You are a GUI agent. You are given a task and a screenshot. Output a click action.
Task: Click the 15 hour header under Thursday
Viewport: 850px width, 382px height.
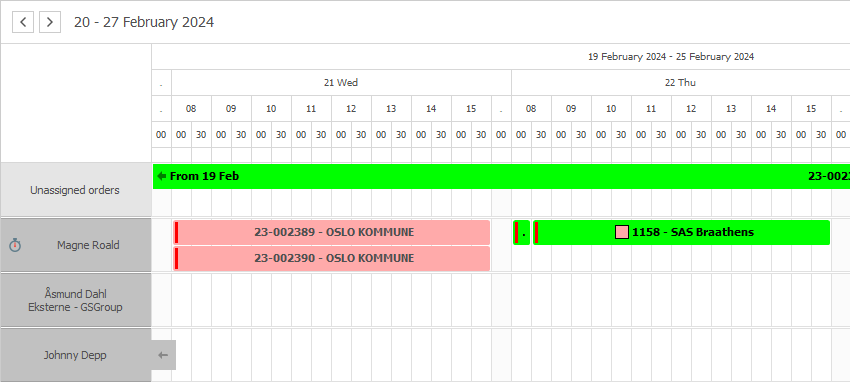tap(811, 109)
